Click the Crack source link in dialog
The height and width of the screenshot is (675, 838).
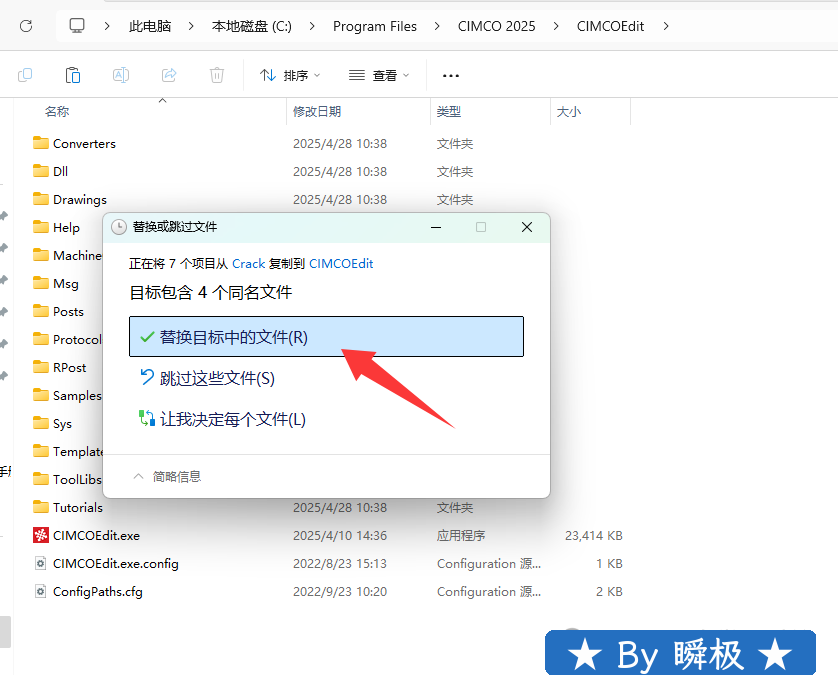249,263
